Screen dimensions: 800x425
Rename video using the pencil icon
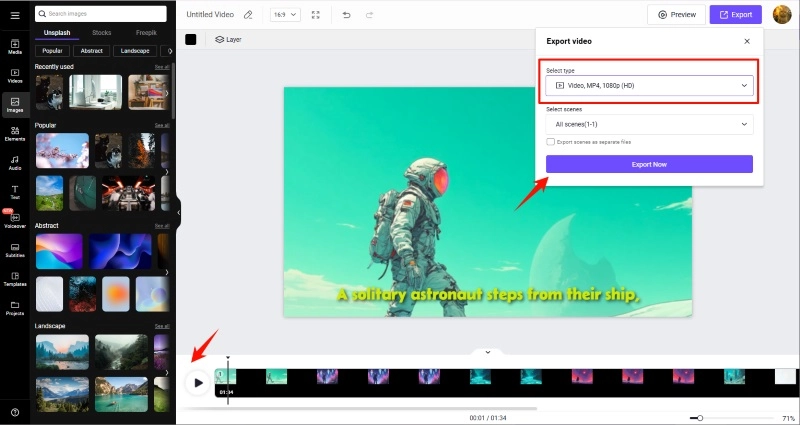tap(248, 15)
